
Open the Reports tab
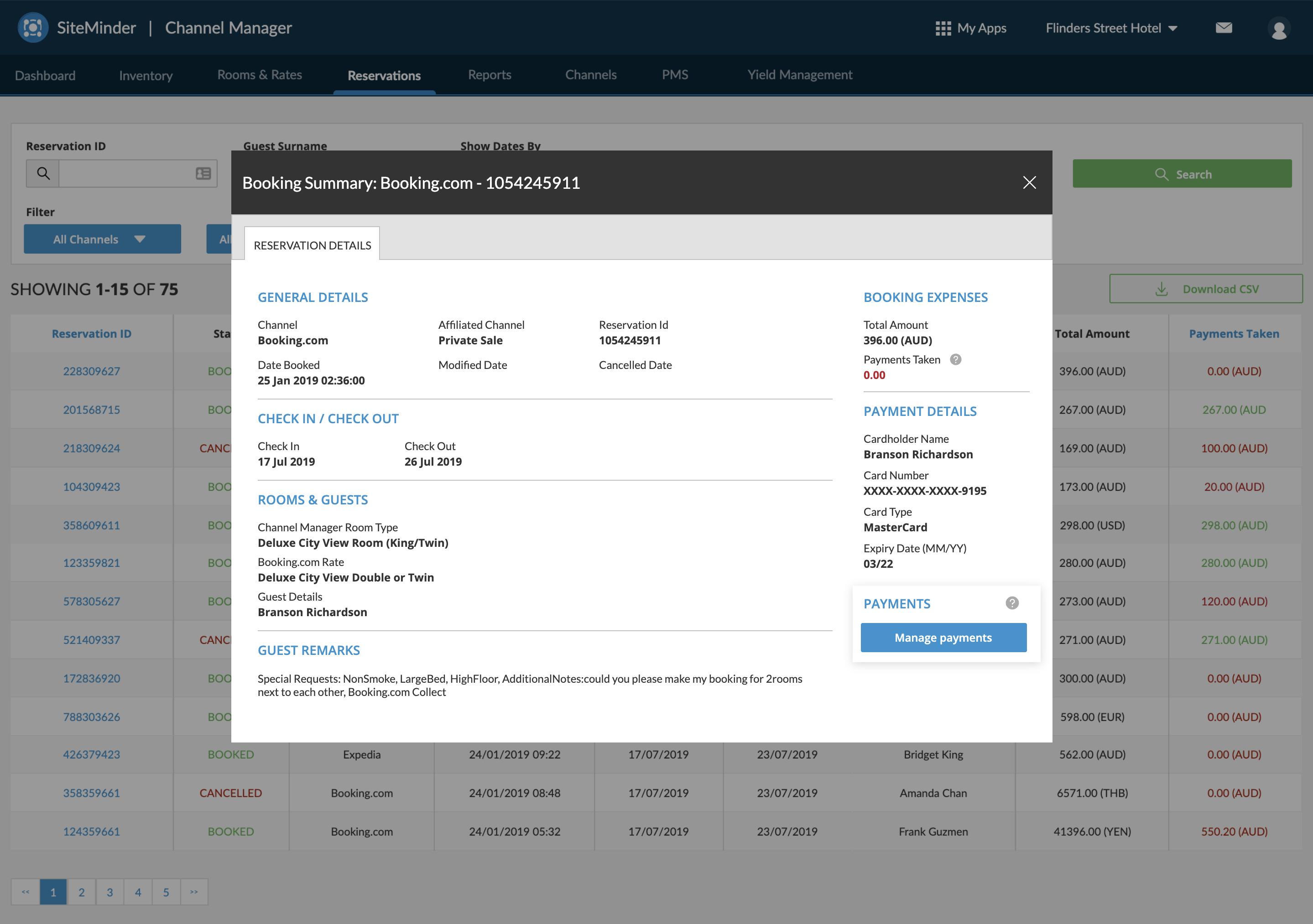click(490, 75)
